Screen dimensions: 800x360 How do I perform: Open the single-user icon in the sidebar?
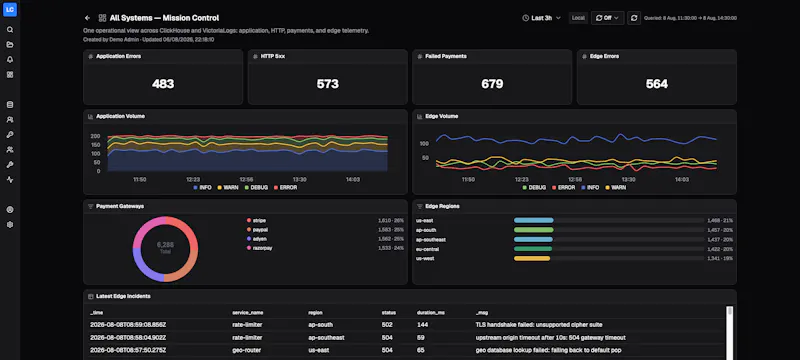coord(10,120)
